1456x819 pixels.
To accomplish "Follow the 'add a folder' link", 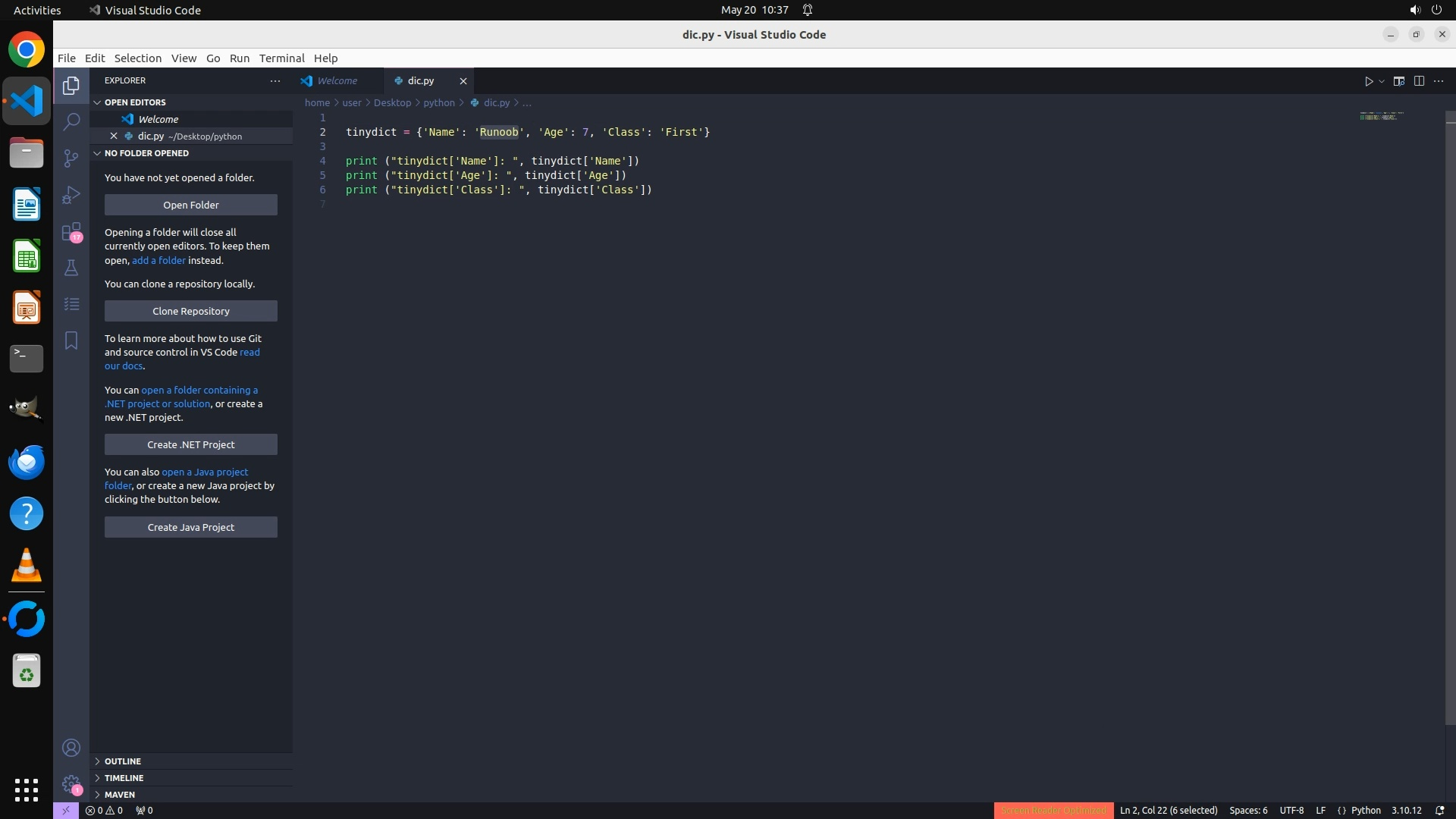I will click(x=158, y=260).
